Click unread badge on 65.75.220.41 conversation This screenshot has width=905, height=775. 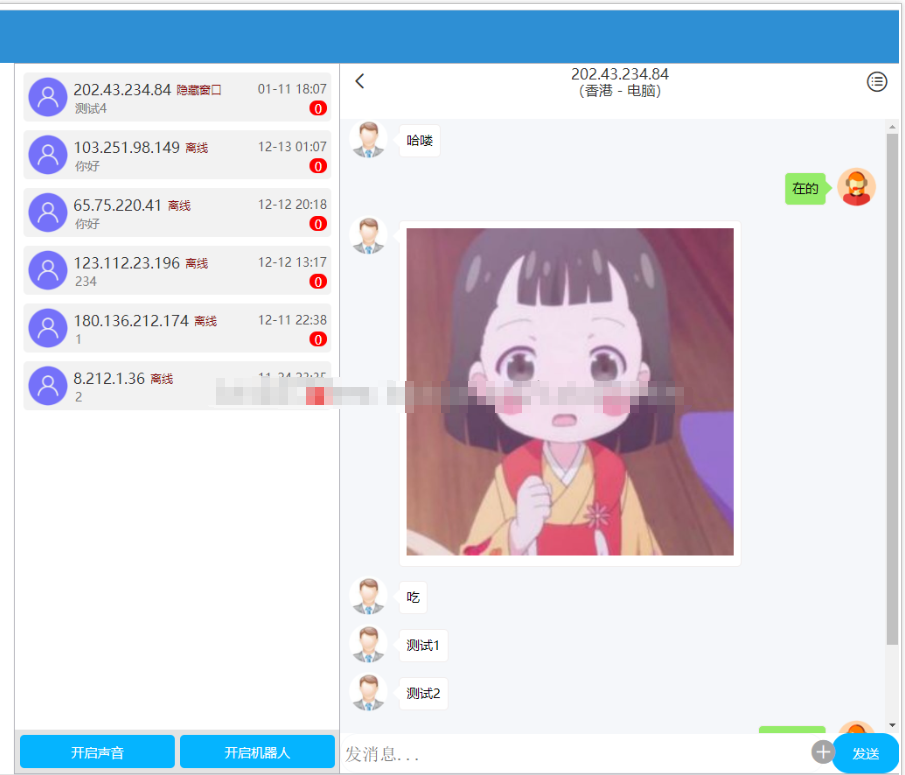point(318,224)
